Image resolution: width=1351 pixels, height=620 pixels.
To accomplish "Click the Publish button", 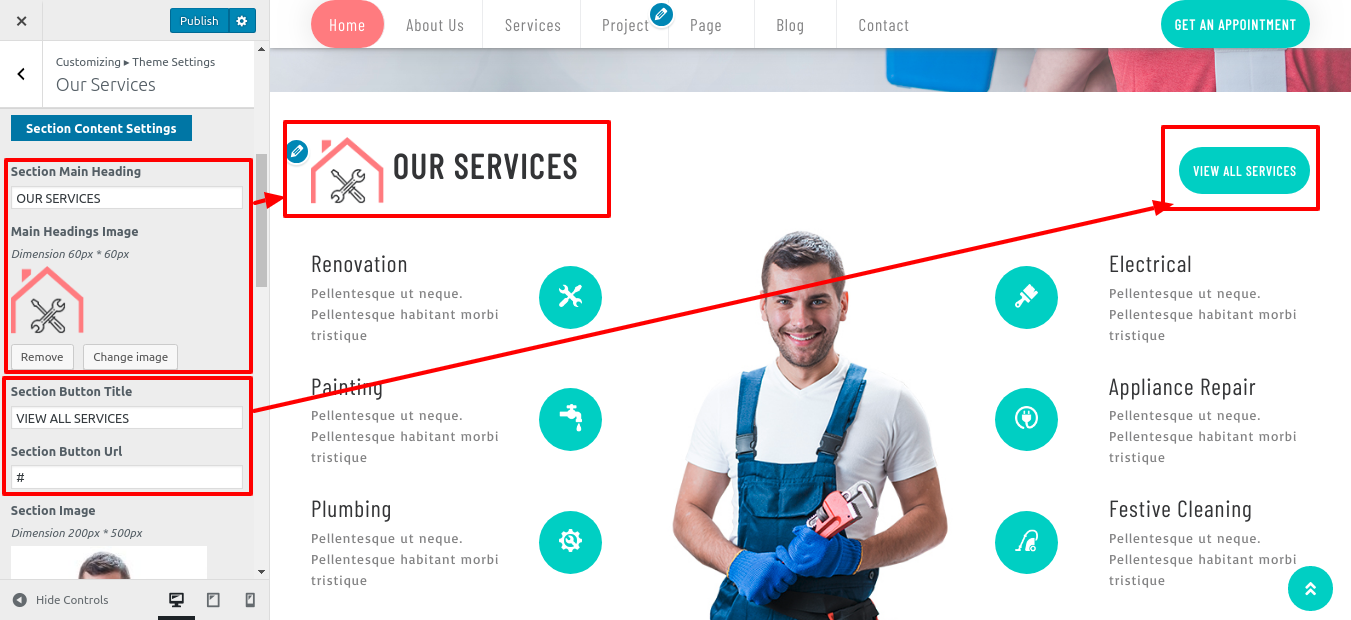I will pos(199,21).
